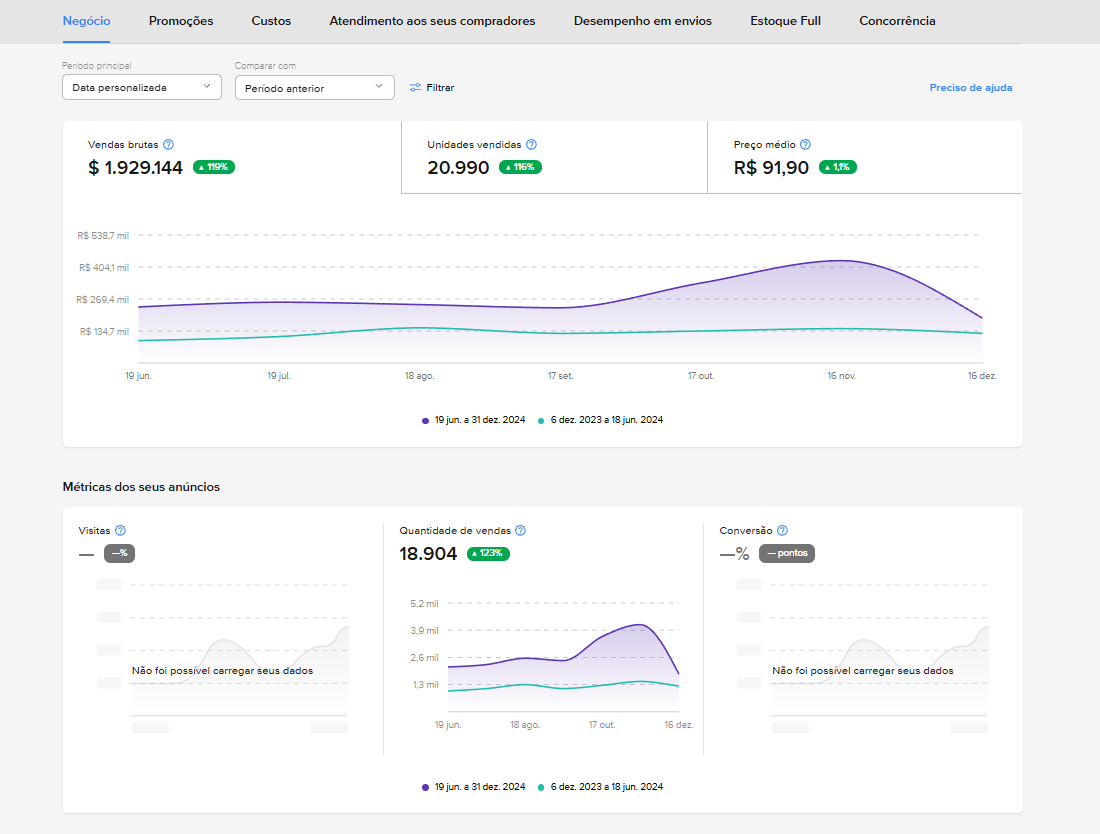Toggle the 19 jun. a 31 dez. 2024 series in main chart legend
Screen dimensions: 1100x834
point(474,420)
